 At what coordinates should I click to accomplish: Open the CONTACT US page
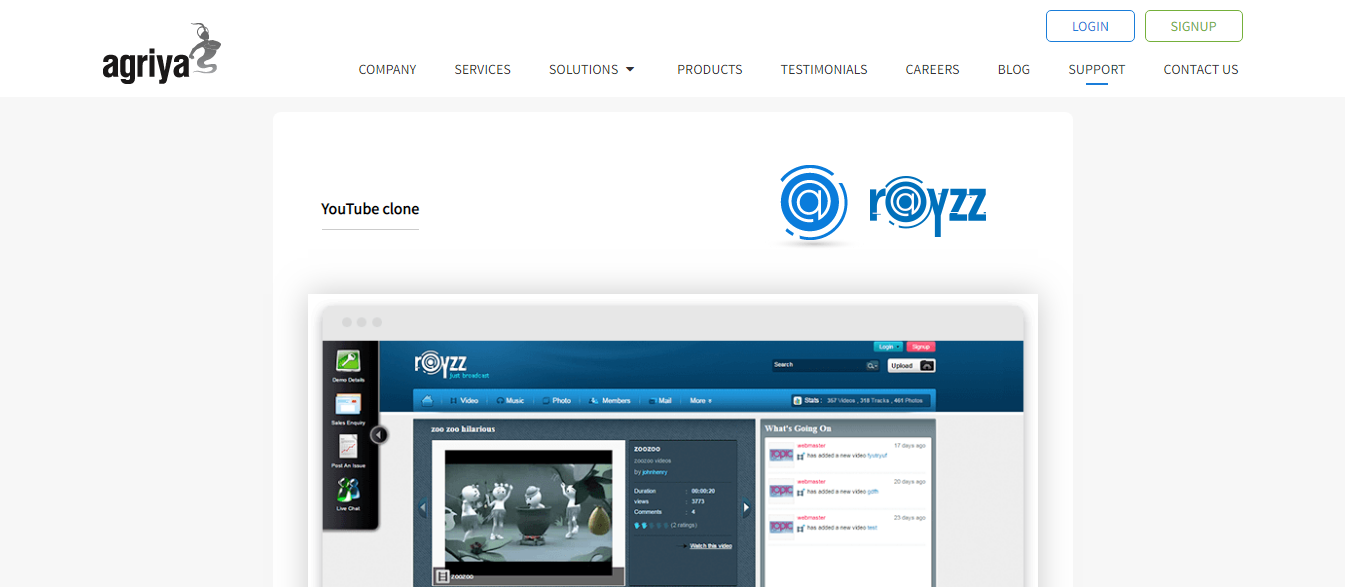click(x=1200, y=70)
